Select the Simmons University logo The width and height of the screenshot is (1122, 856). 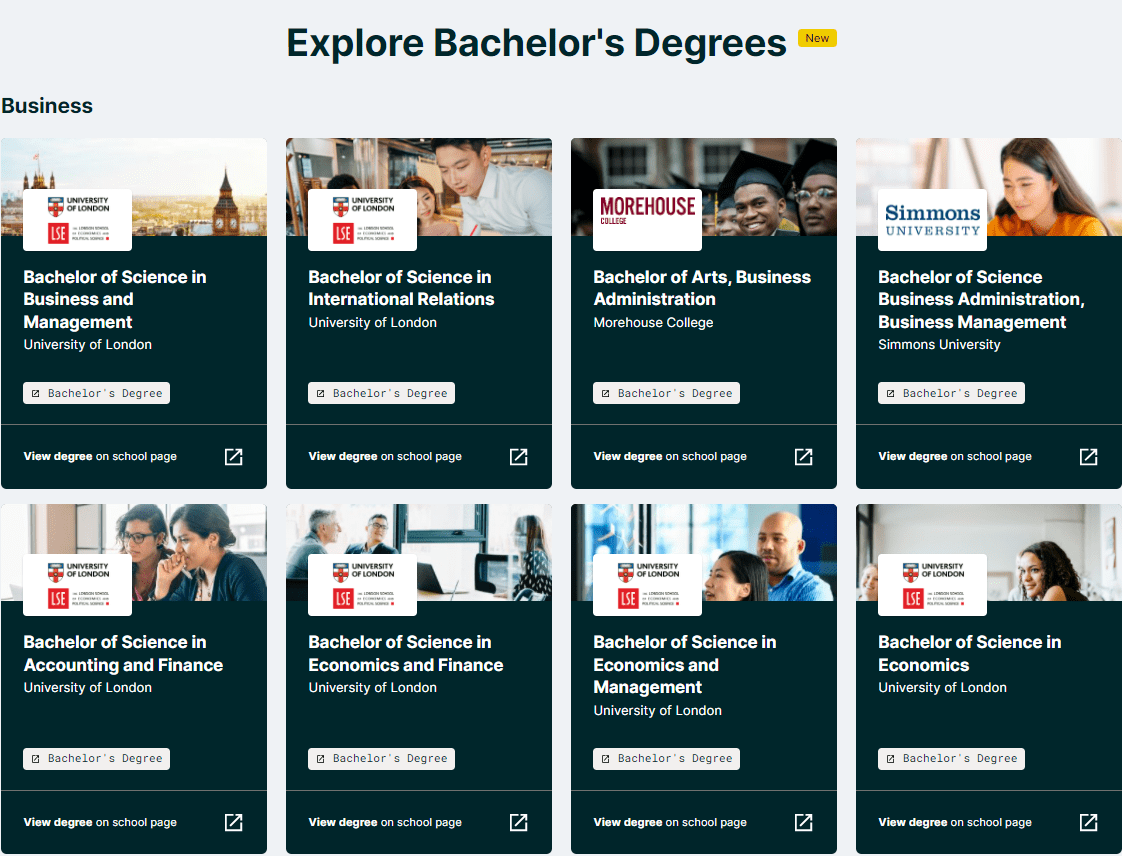point(931,219)
